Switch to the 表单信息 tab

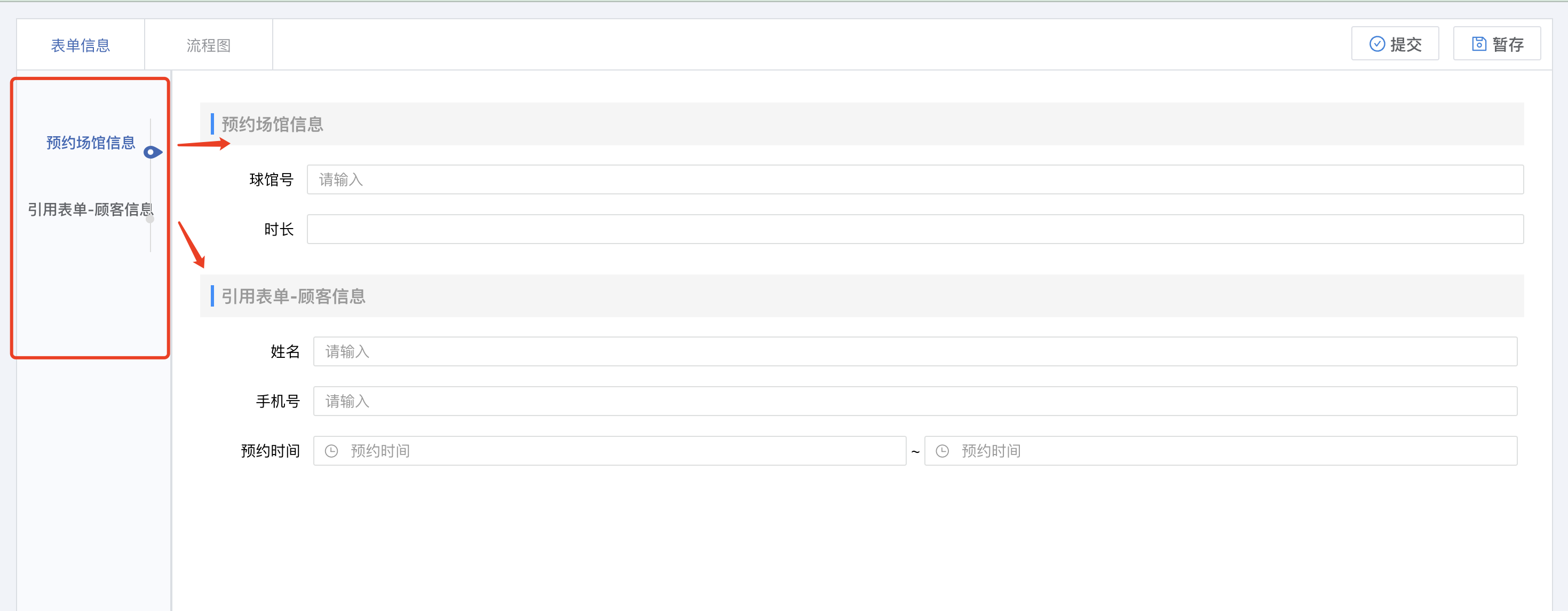81,45
